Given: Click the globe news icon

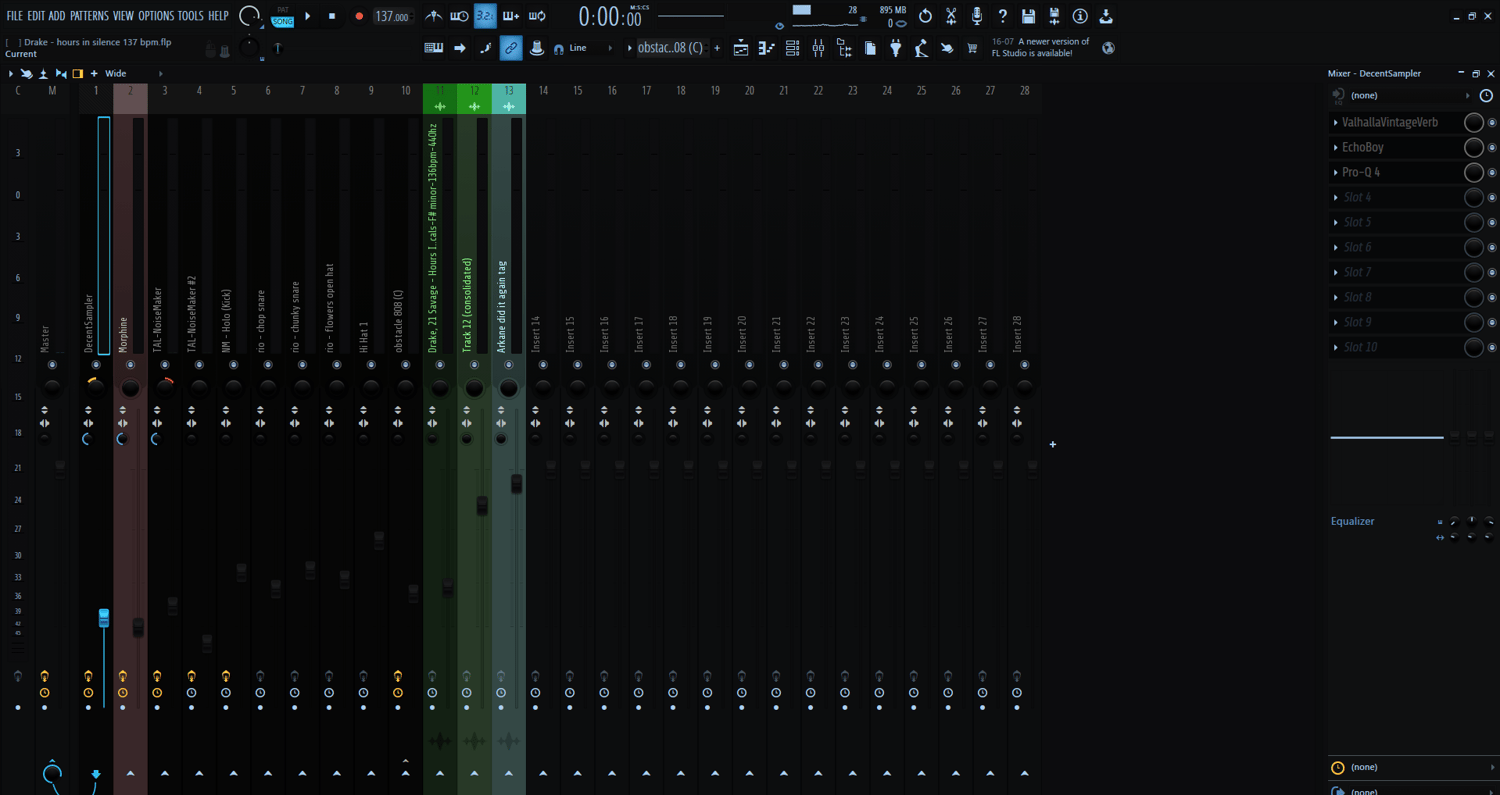Looking at the screenshot, I should (1108, 48).
